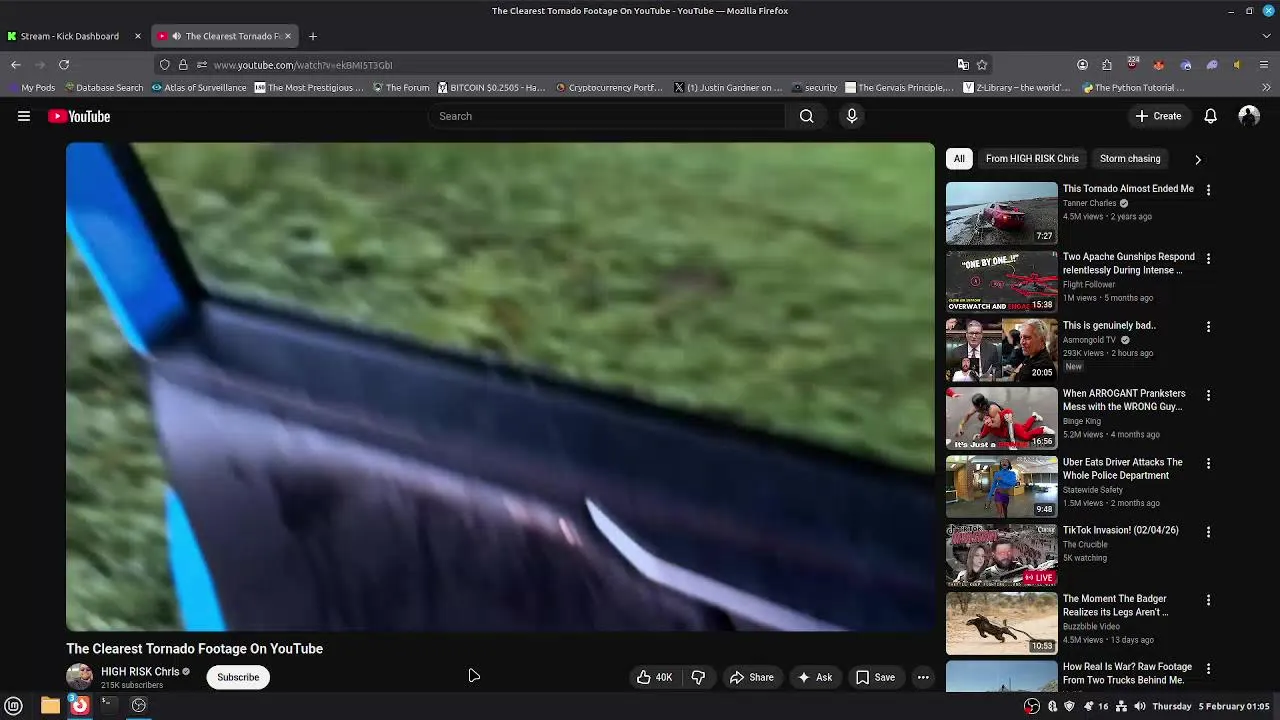Screen dimensions: 1280x720
Task: Open the Firefox extensions puzzle icon
Action: [1107, 65]
